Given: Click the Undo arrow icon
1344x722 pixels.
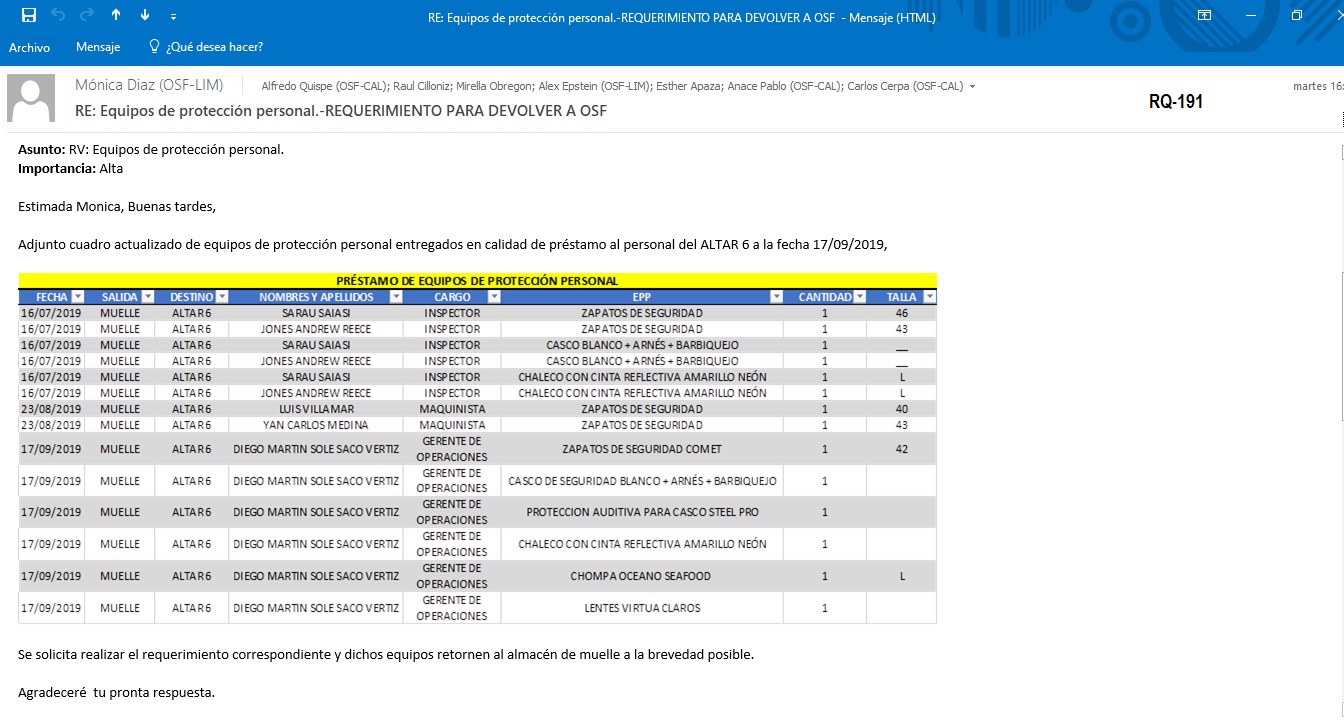Looking at the screenshot, I should [x=58, y=15].
